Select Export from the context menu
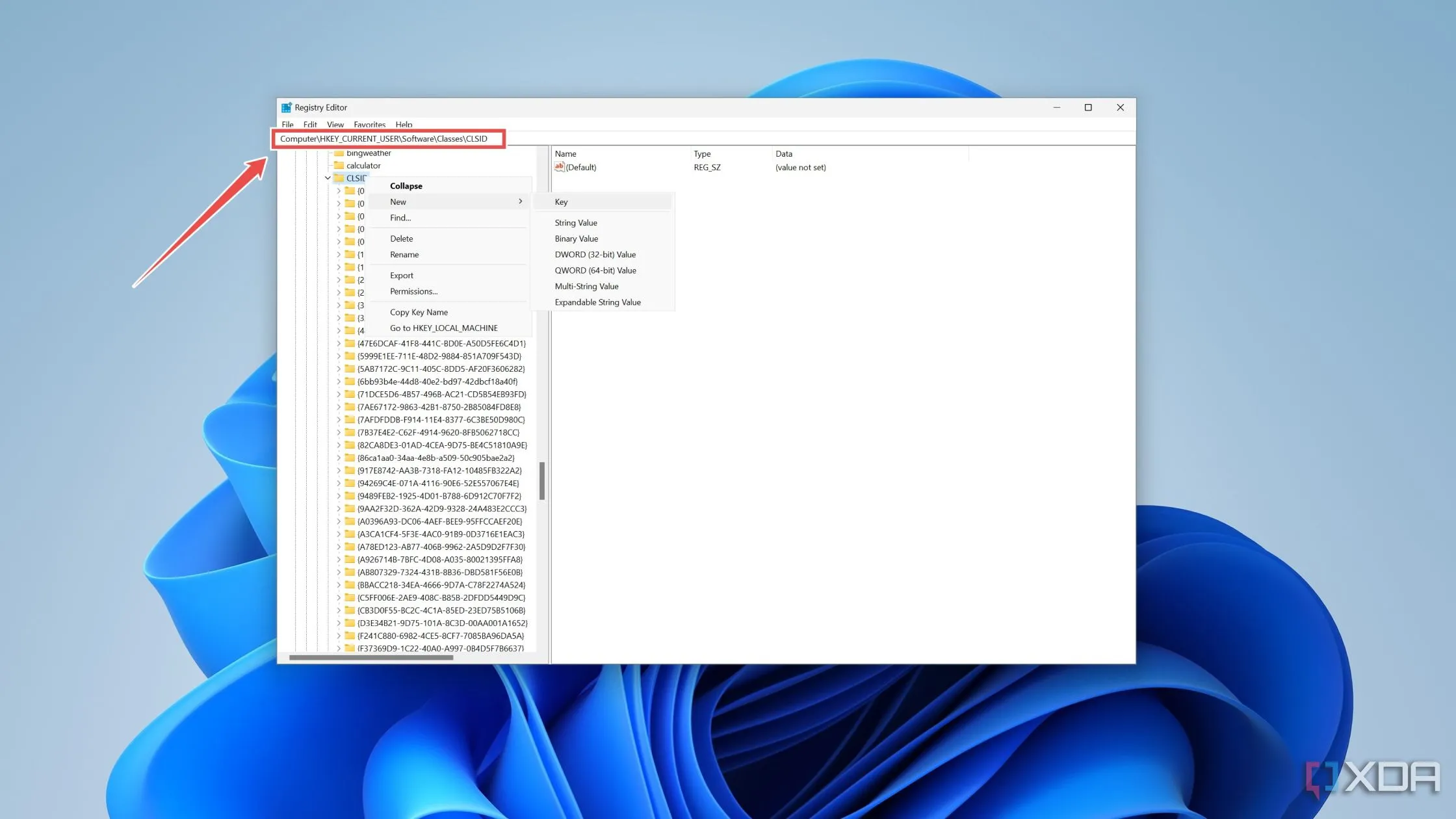 [x=401, y=275]
